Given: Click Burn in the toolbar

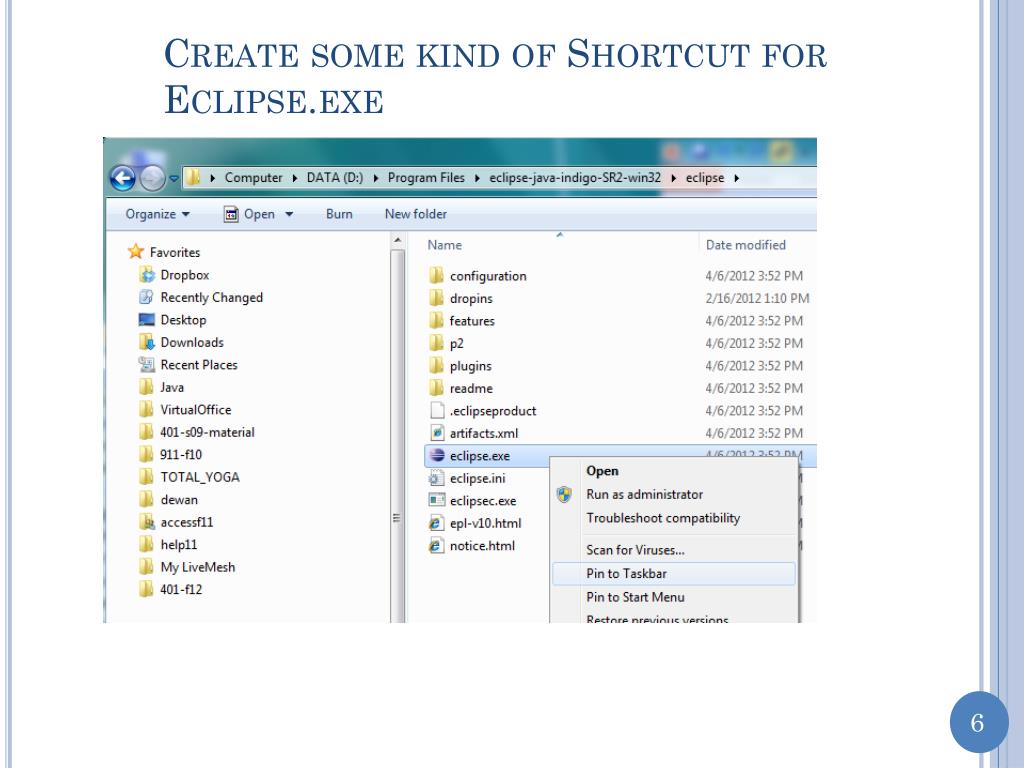Looking at the screenshot, I should pos(339,214).
